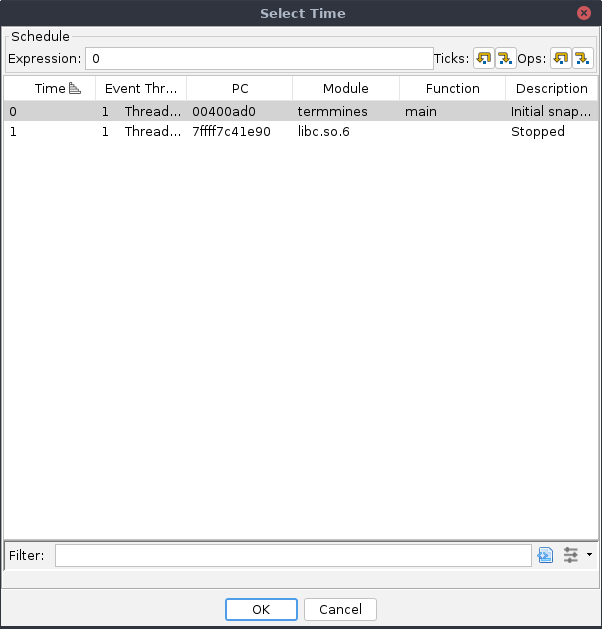Select snapshot row with libc.so.6 module
The image size is (602, 629).
(x=300, y=131)
